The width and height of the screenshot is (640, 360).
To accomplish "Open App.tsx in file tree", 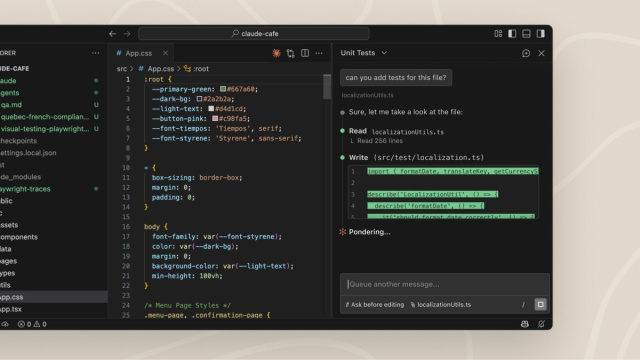I will point(11,309).
